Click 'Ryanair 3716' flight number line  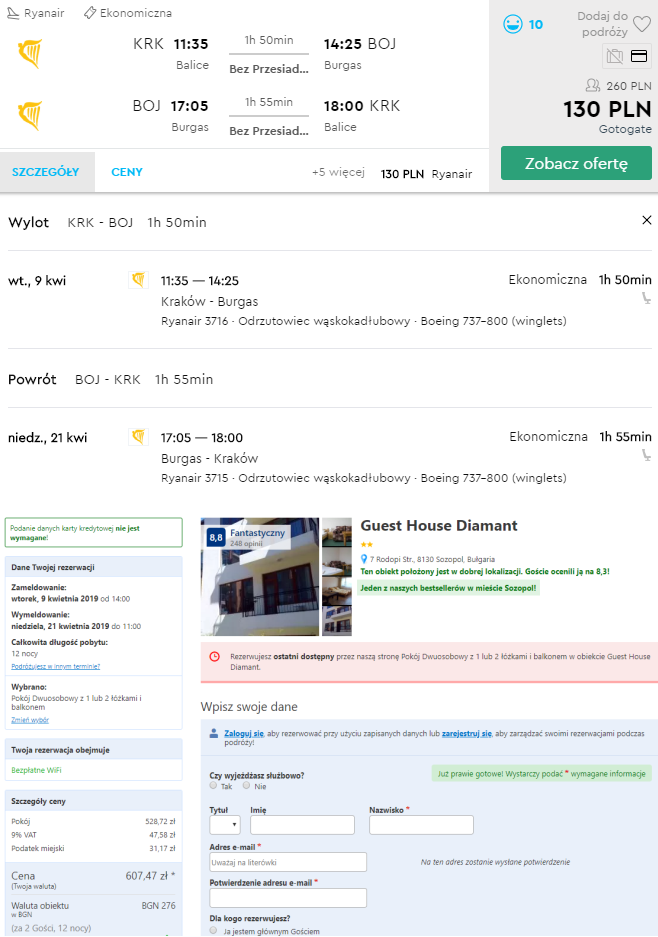(363, 321)
